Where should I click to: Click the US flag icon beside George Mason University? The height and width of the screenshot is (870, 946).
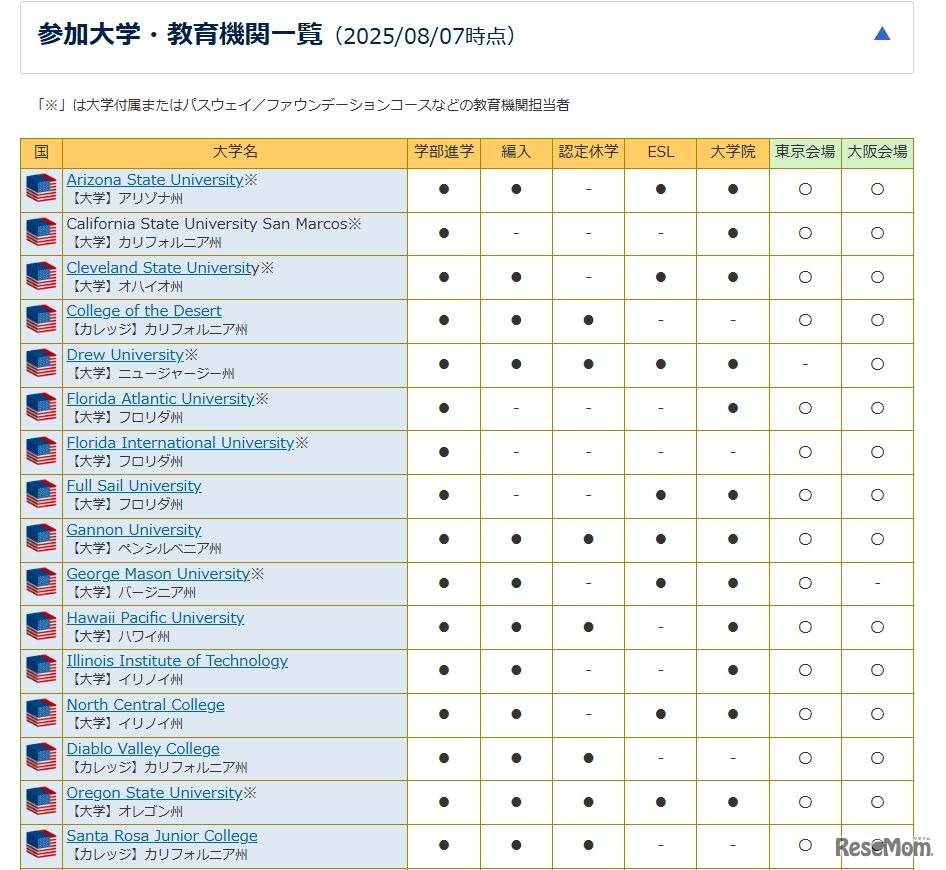click(41, 583)
